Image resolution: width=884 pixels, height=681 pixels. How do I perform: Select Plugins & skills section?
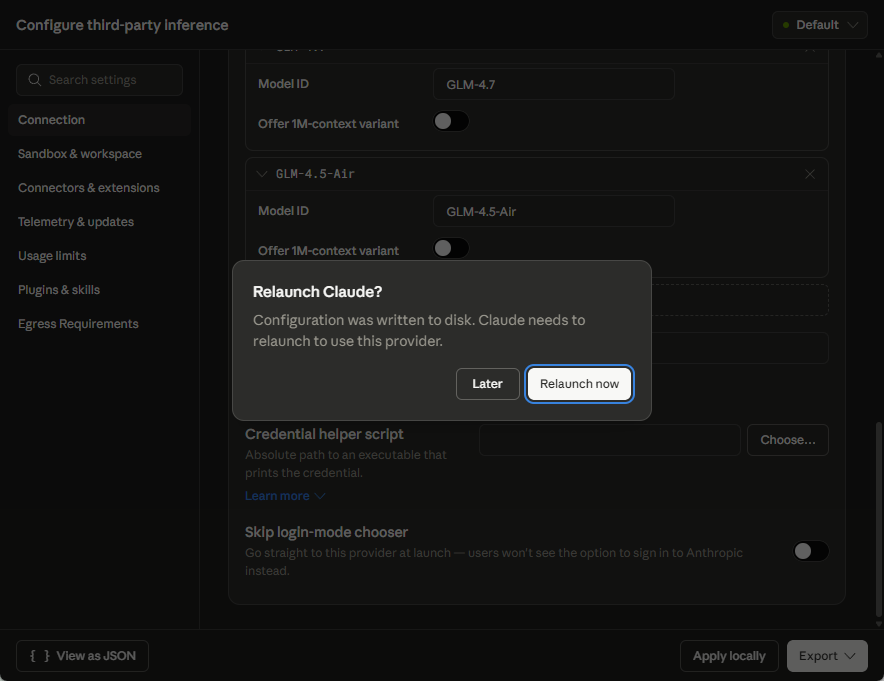coord(59,290)
